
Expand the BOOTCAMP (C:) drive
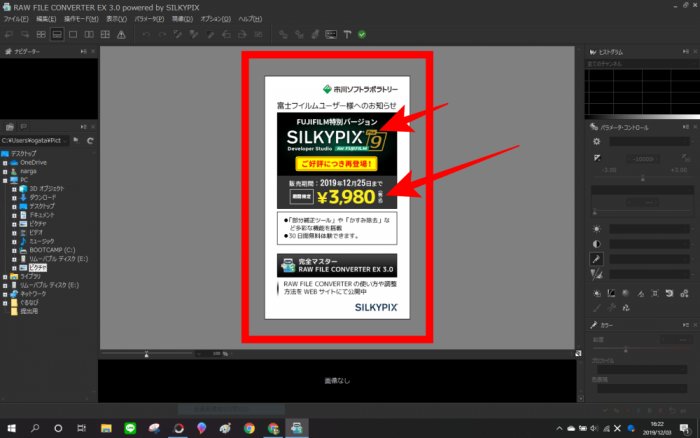tap(14, 250)
